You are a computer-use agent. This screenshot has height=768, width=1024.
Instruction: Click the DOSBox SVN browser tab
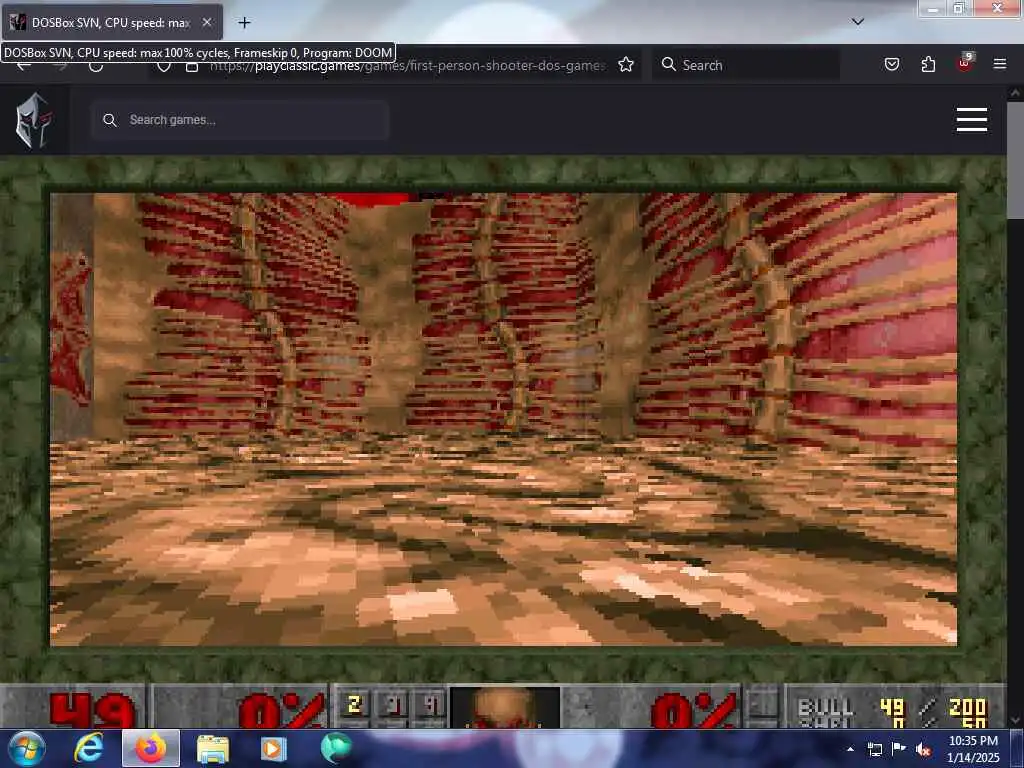tap(112, 23)
